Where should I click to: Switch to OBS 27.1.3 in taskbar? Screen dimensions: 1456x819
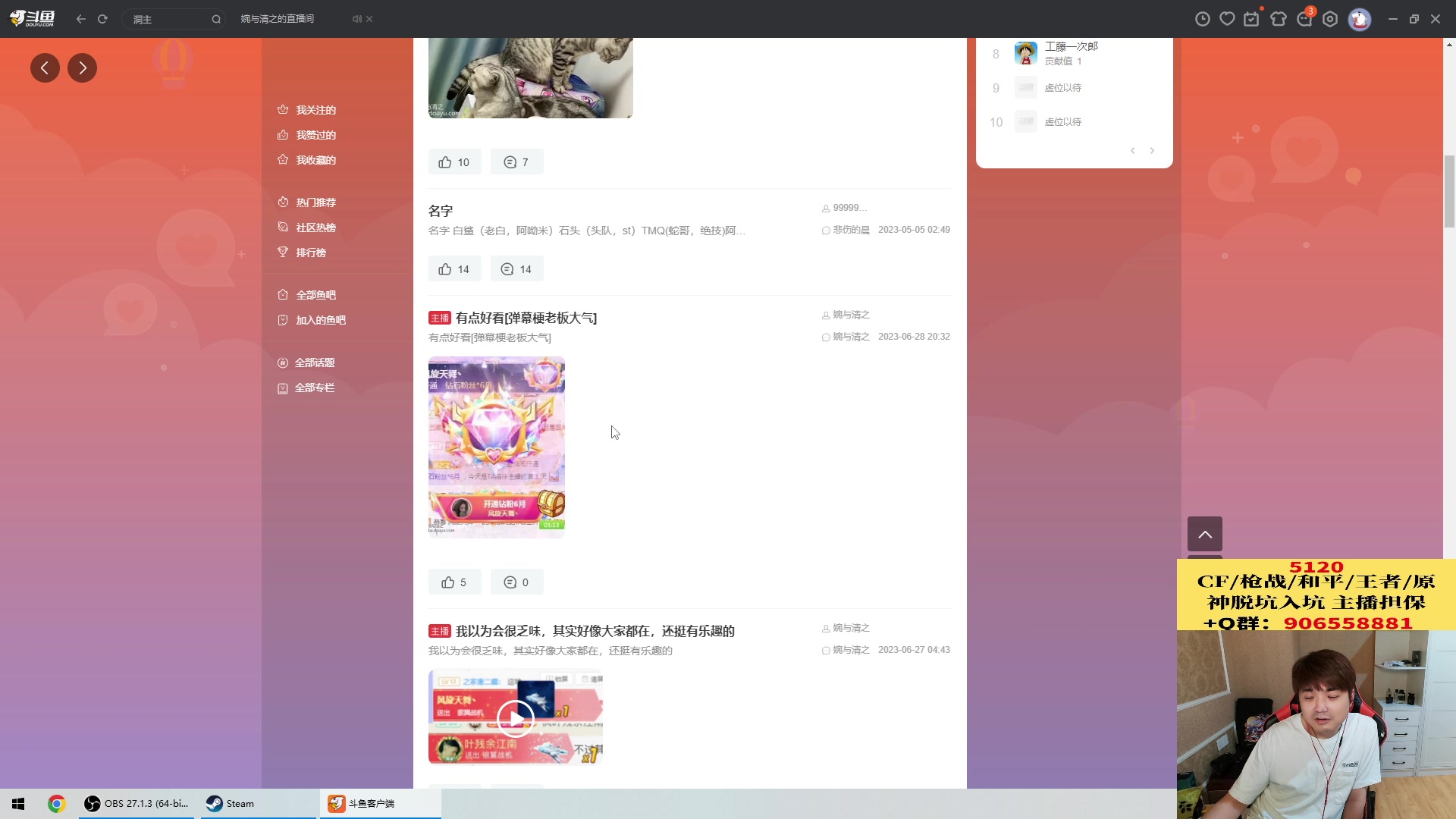point(138,804)
